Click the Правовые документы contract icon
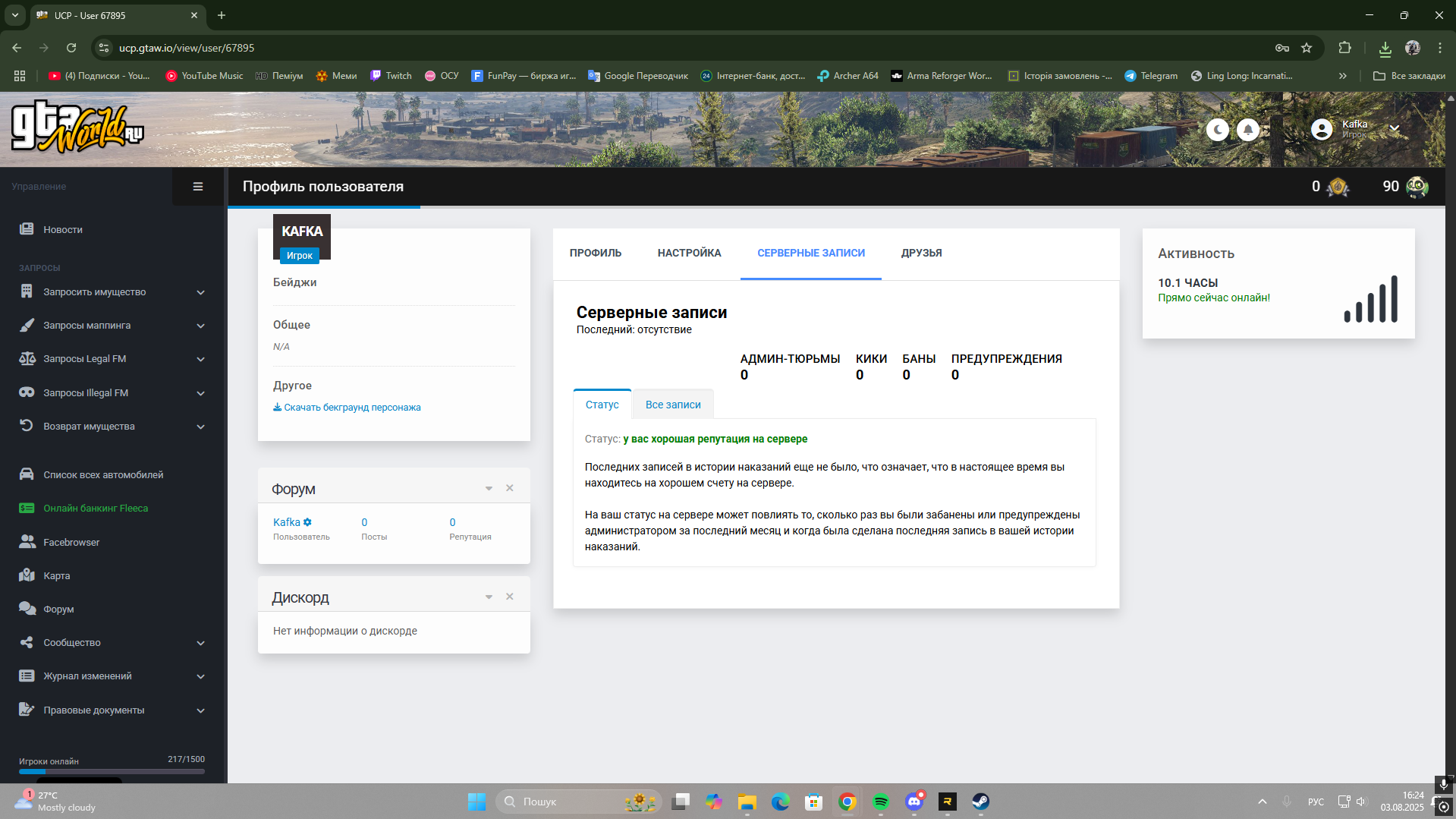Image resolution: width=1456 pixels, height=819 pixels. (27, 710)
